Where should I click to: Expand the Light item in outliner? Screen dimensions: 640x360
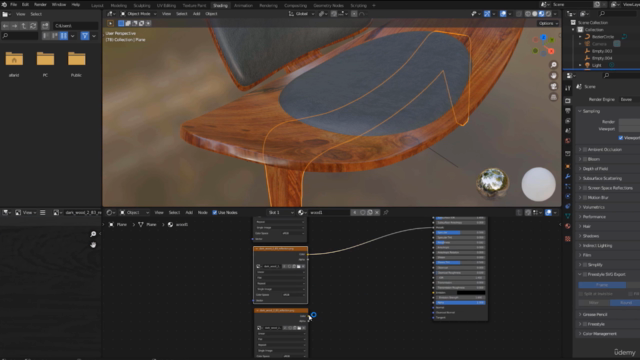[580, 65]
